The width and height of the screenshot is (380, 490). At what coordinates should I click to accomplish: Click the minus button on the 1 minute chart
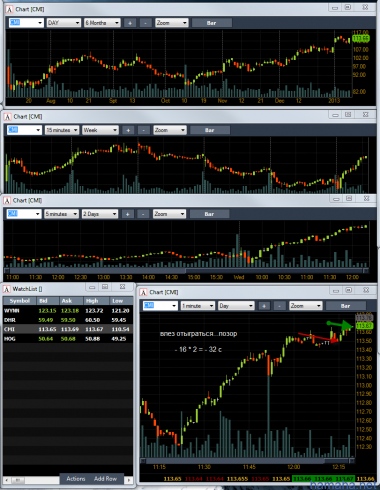coord(279,306)
